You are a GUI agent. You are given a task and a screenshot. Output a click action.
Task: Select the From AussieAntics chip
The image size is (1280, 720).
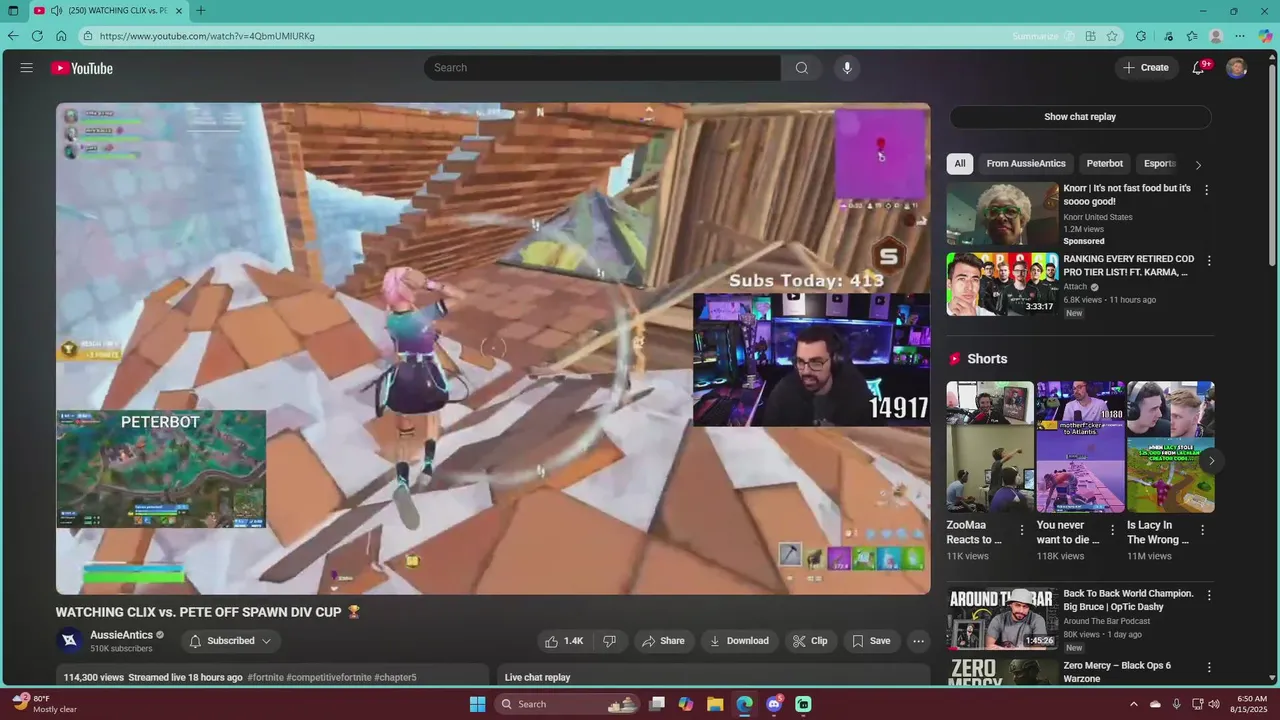(x=1026, y=164)
